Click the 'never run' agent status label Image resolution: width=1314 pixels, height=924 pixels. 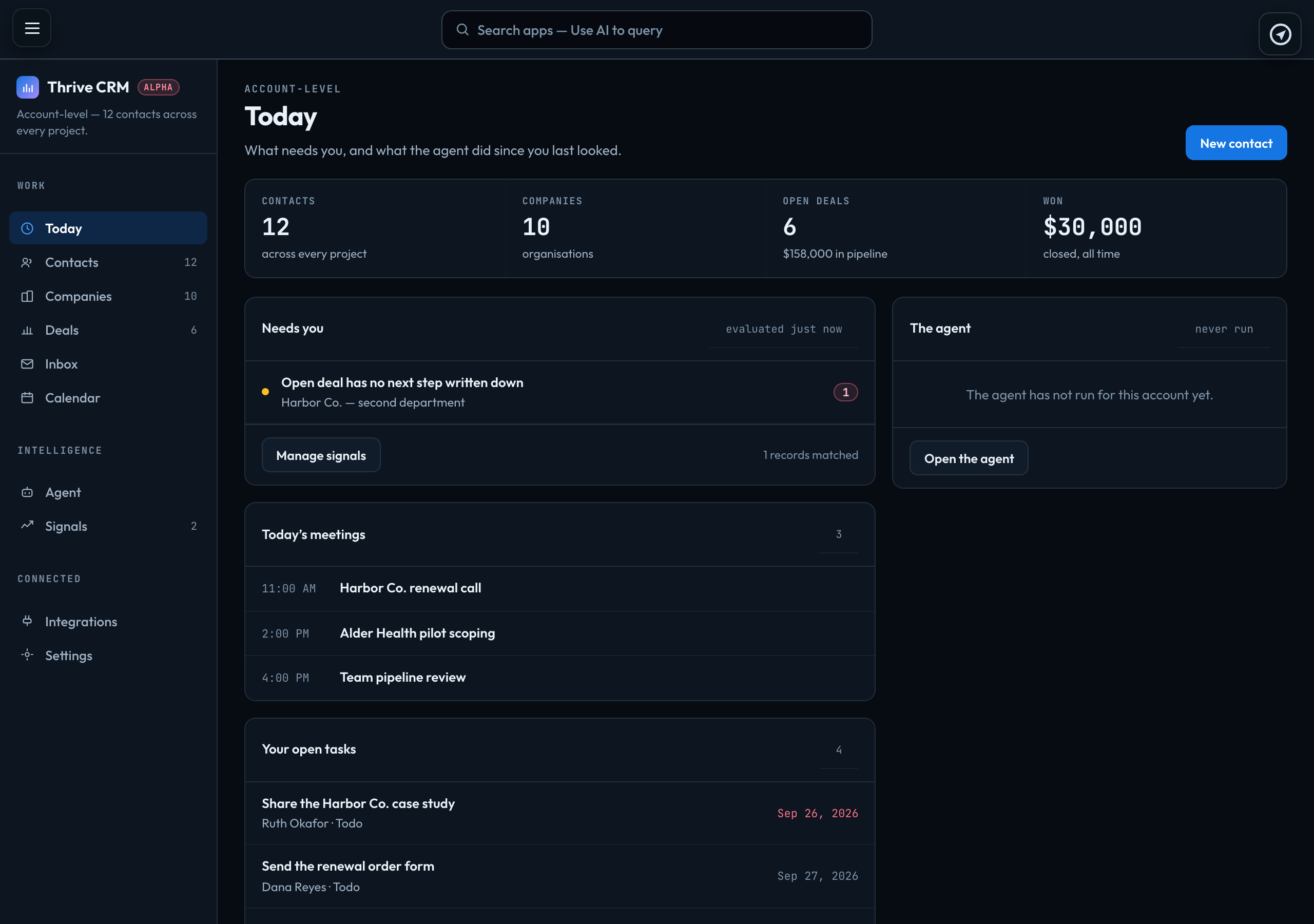click(x=1224, y=329)
